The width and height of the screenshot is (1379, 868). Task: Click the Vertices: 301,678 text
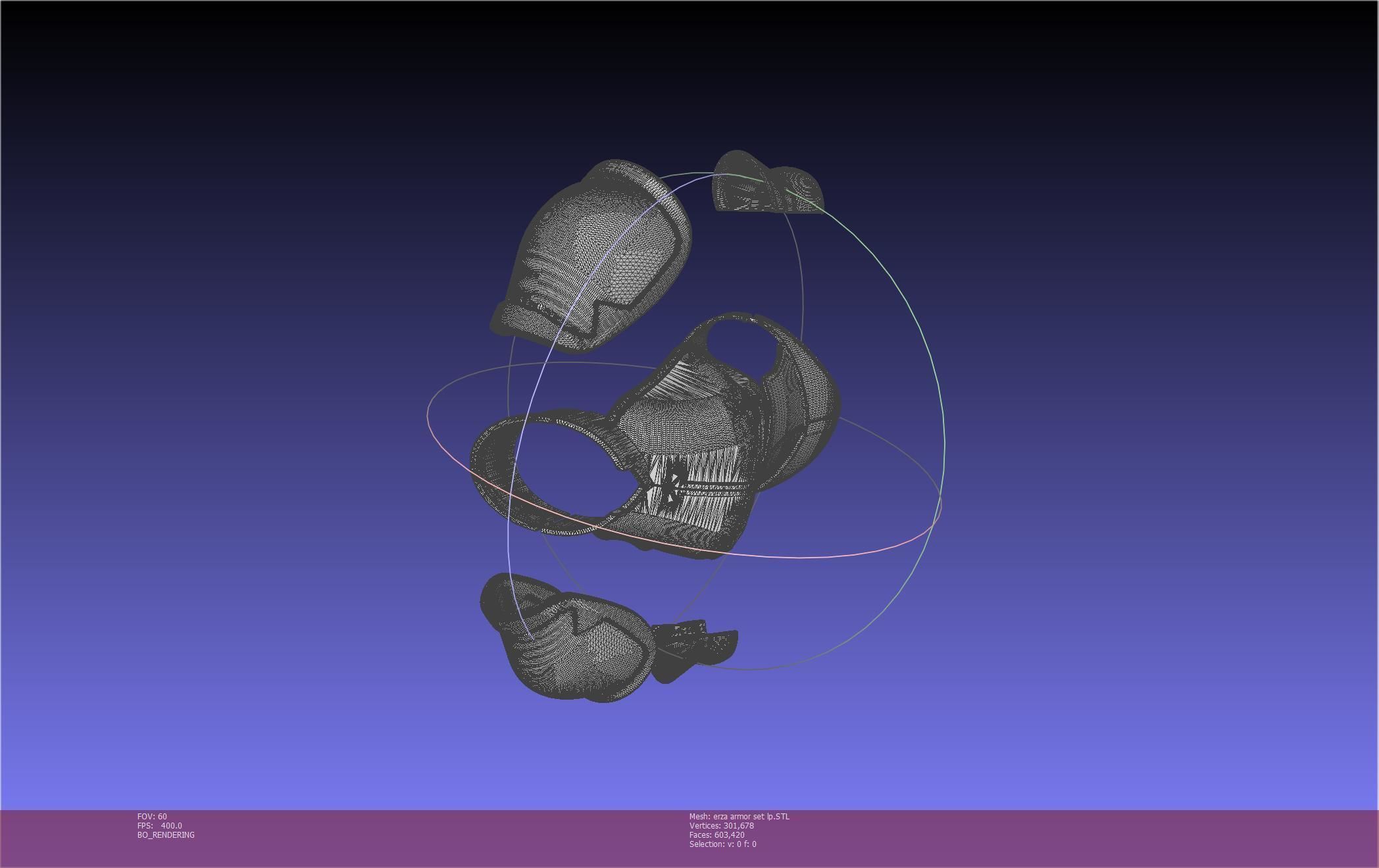pos(721,826)
